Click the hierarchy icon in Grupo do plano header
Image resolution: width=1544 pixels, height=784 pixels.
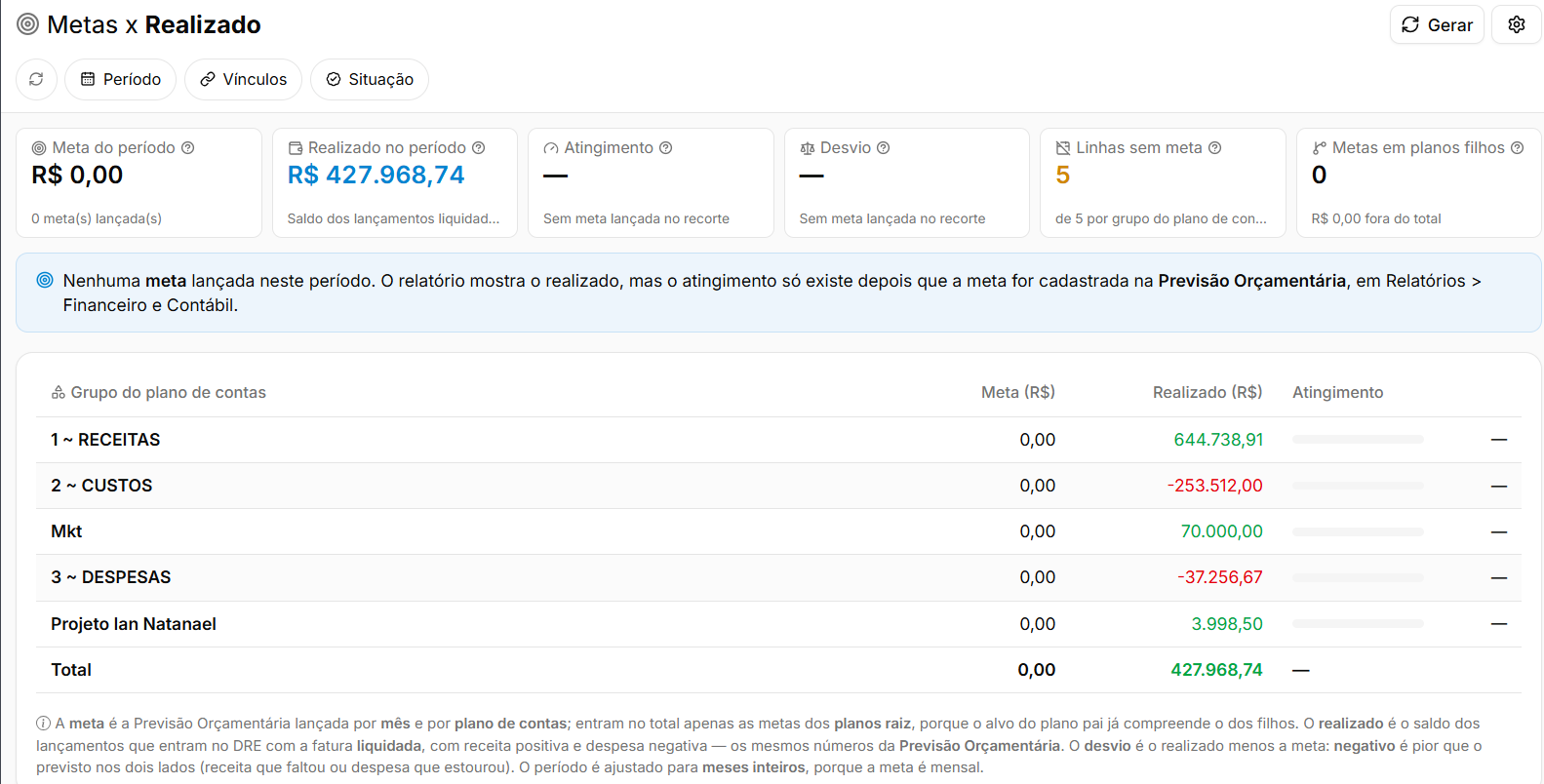coord(59,393)
